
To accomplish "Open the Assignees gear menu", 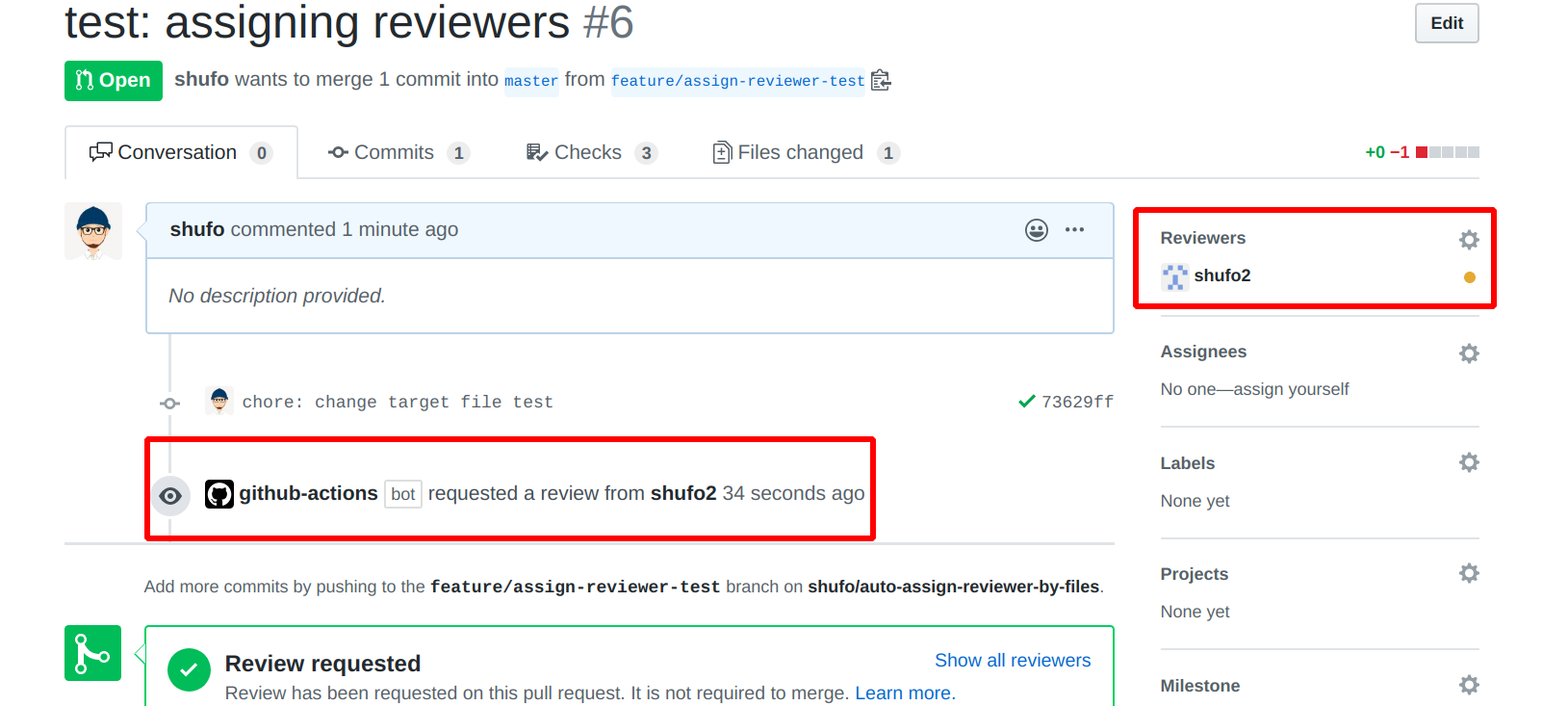I will pyautogui.click(x=1468, y=353).
